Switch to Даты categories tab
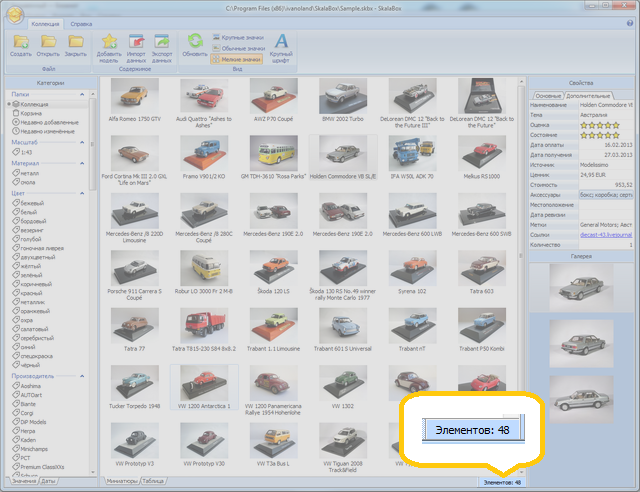 point(48,481)
